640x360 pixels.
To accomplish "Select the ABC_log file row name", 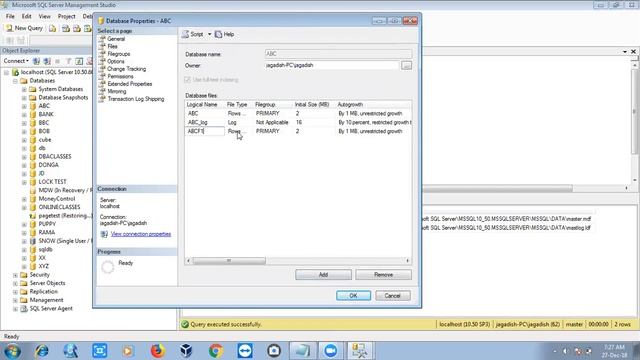I will click(198, 122).
